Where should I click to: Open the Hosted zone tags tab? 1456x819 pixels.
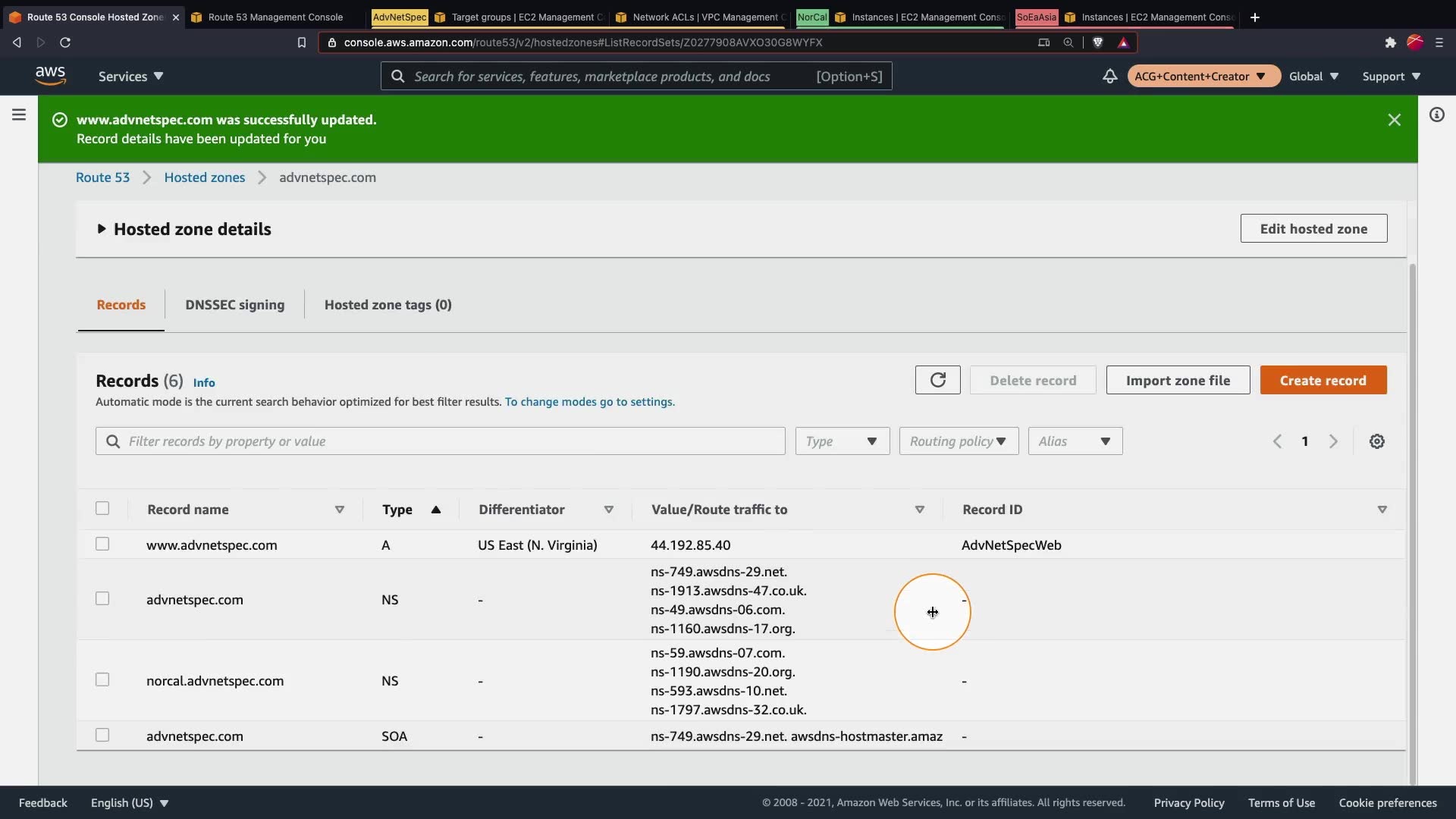coord(388,305)
